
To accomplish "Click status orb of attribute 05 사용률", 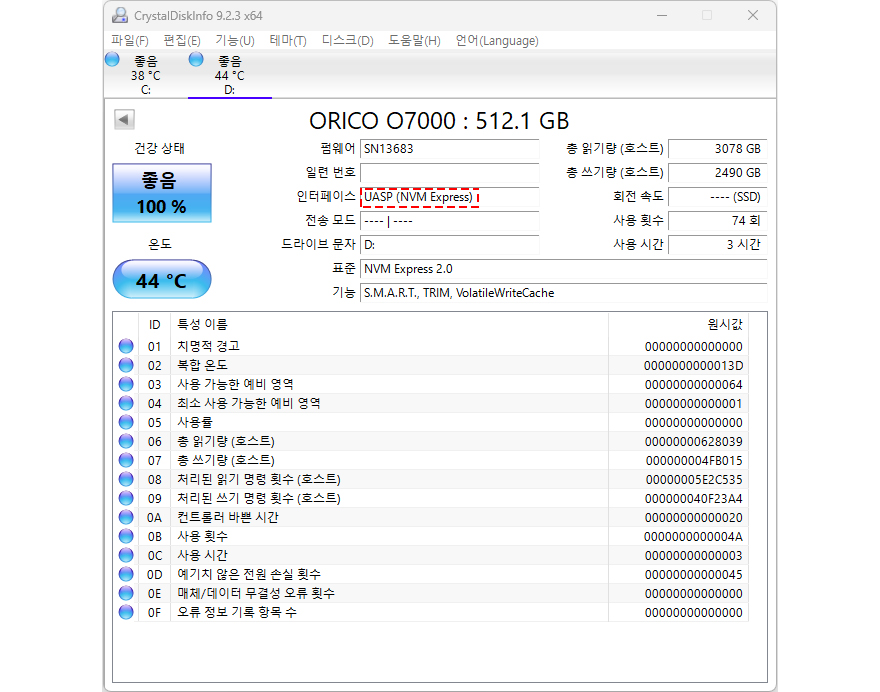I will [126, 422].
